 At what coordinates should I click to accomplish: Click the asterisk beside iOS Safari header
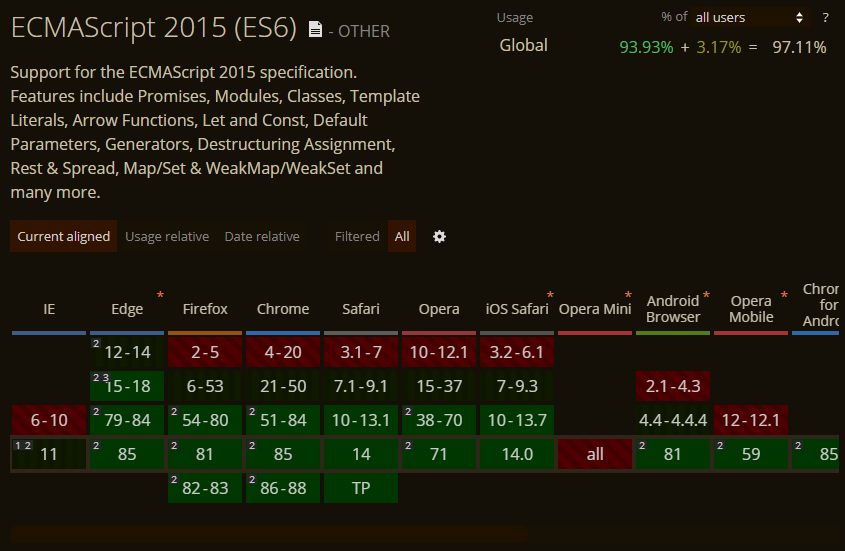[550, 295]
